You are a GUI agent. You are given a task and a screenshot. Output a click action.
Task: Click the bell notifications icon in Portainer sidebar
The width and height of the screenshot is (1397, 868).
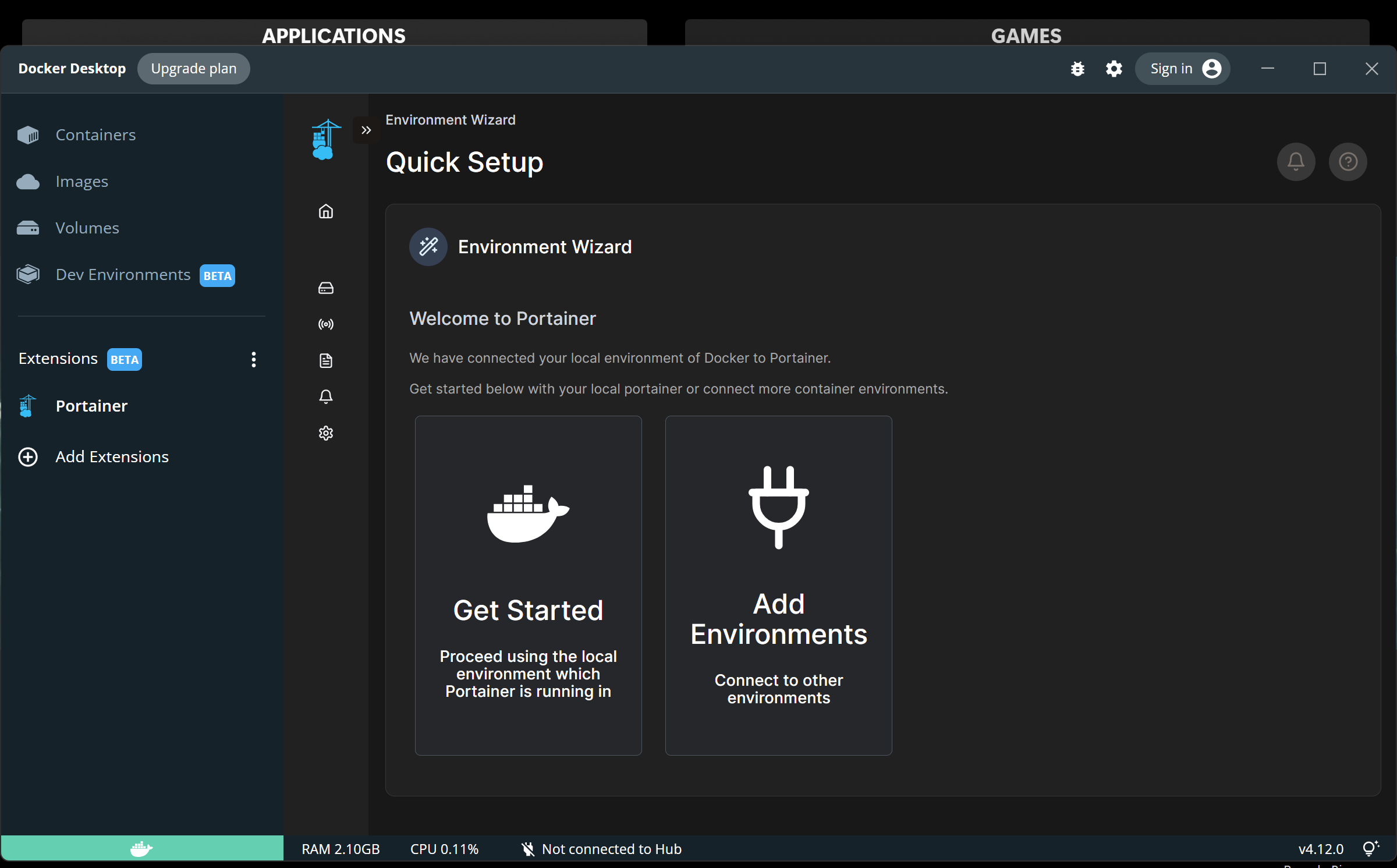click(x=326, y=396)
